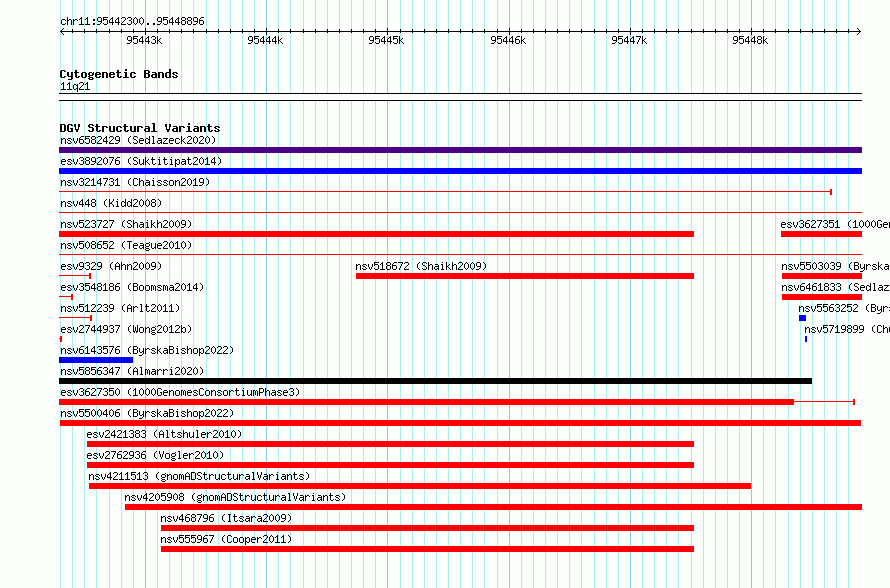Open nsv4205908 (gnomADStructuralVariants) label
This screenshot has width=890, height=588.
(235, 497)
